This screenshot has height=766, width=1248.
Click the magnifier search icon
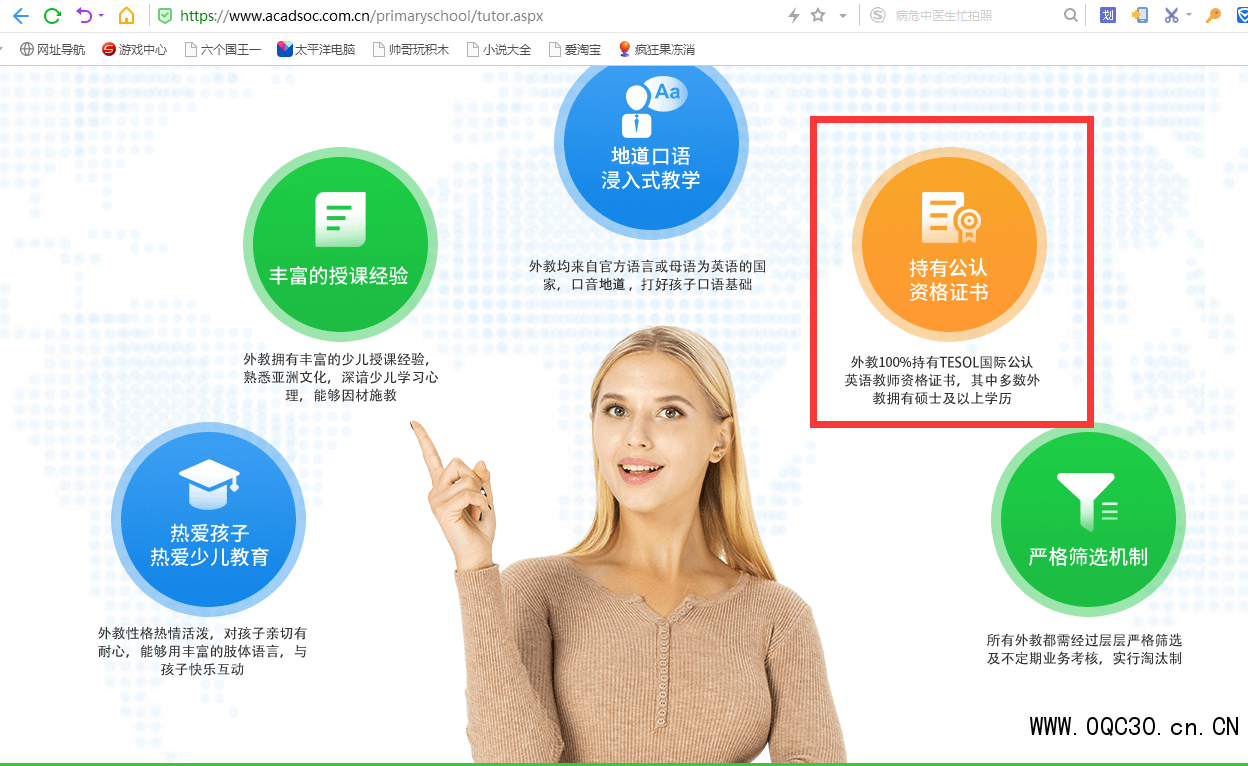pyautogui.click(x=1071, y=16)
